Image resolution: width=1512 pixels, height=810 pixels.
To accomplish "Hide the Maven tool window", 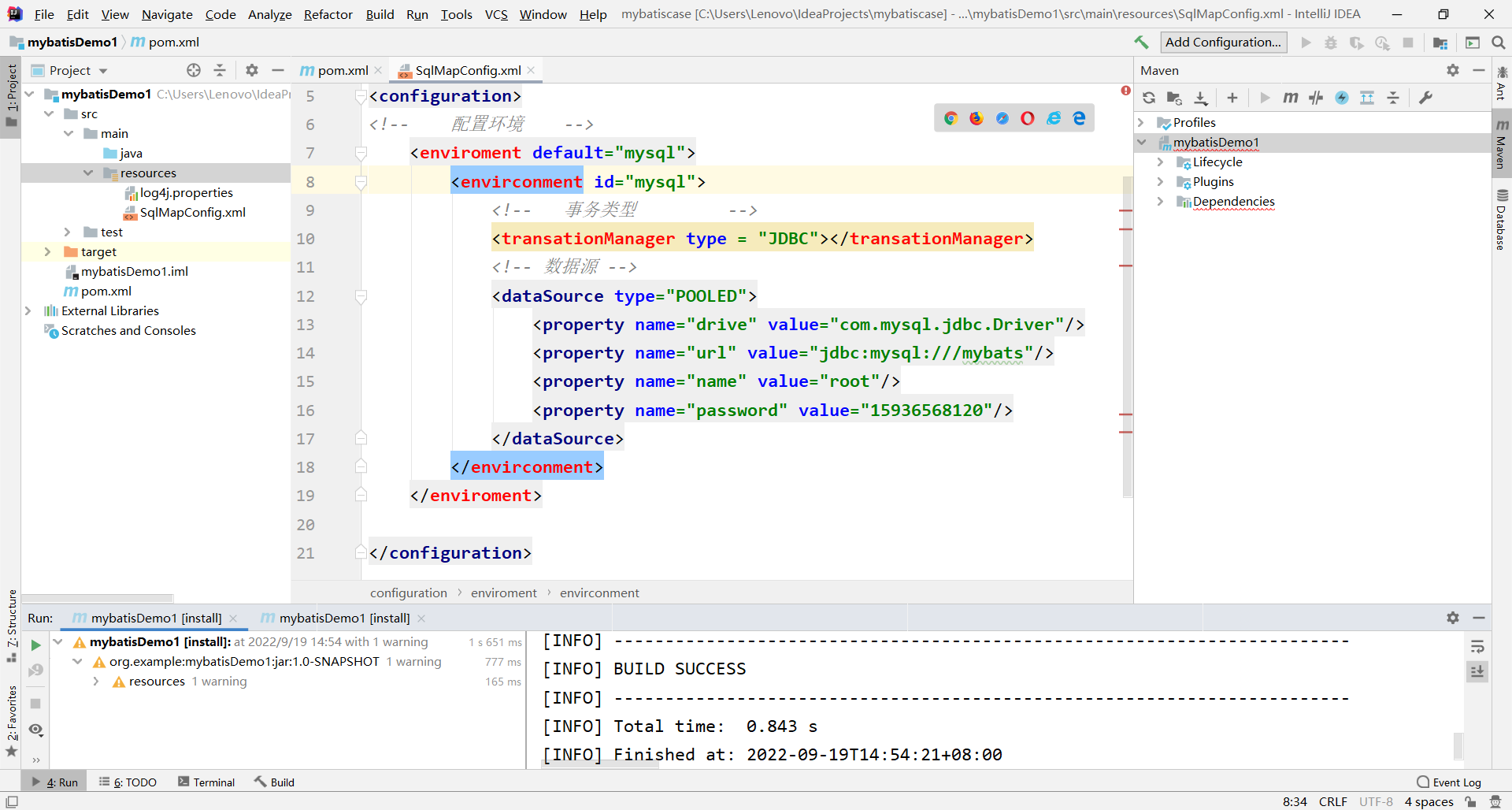I will click(1479, 70).
